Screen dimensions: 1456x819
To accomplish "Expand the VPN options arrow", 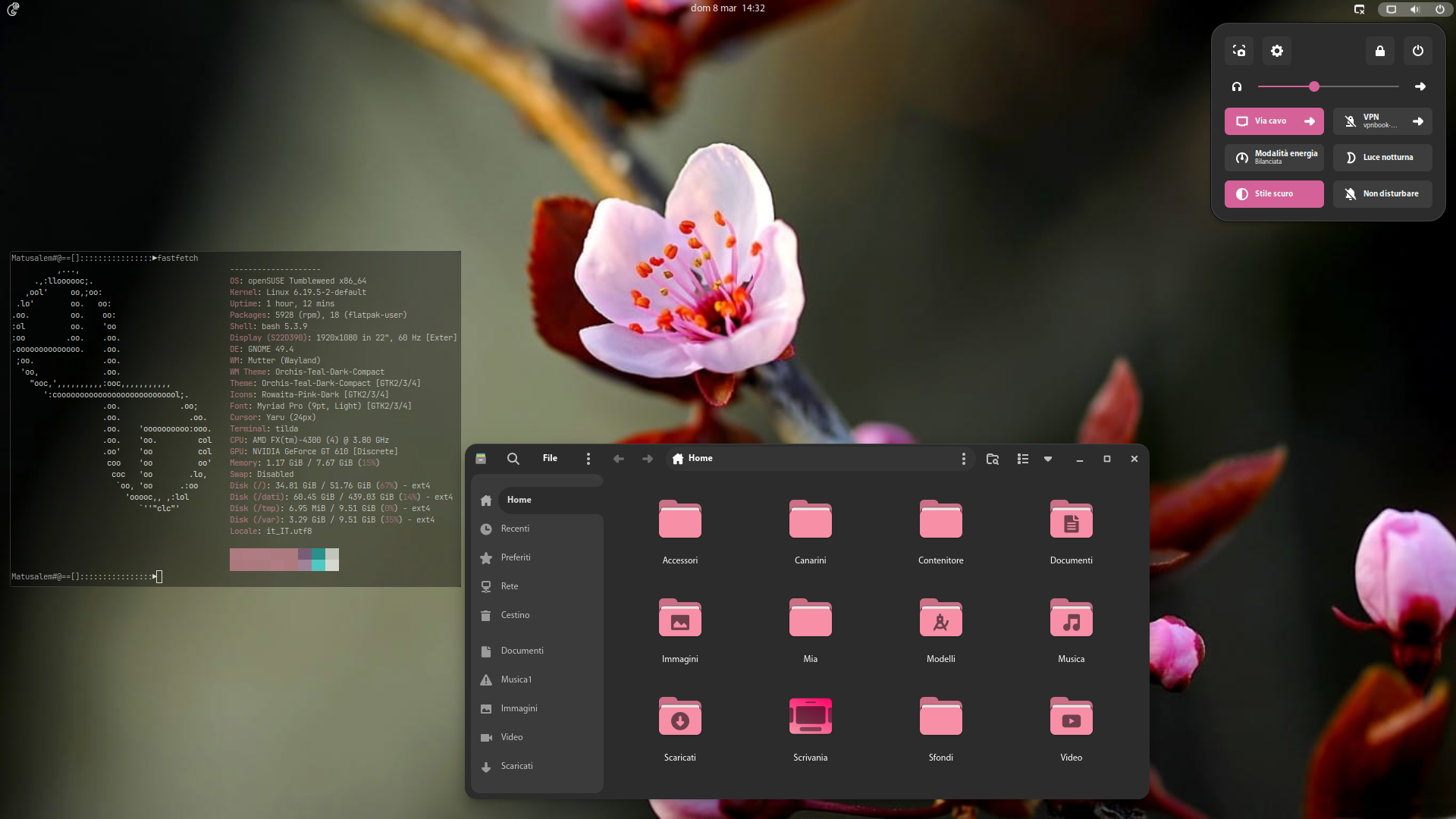I will [1418, 121].
